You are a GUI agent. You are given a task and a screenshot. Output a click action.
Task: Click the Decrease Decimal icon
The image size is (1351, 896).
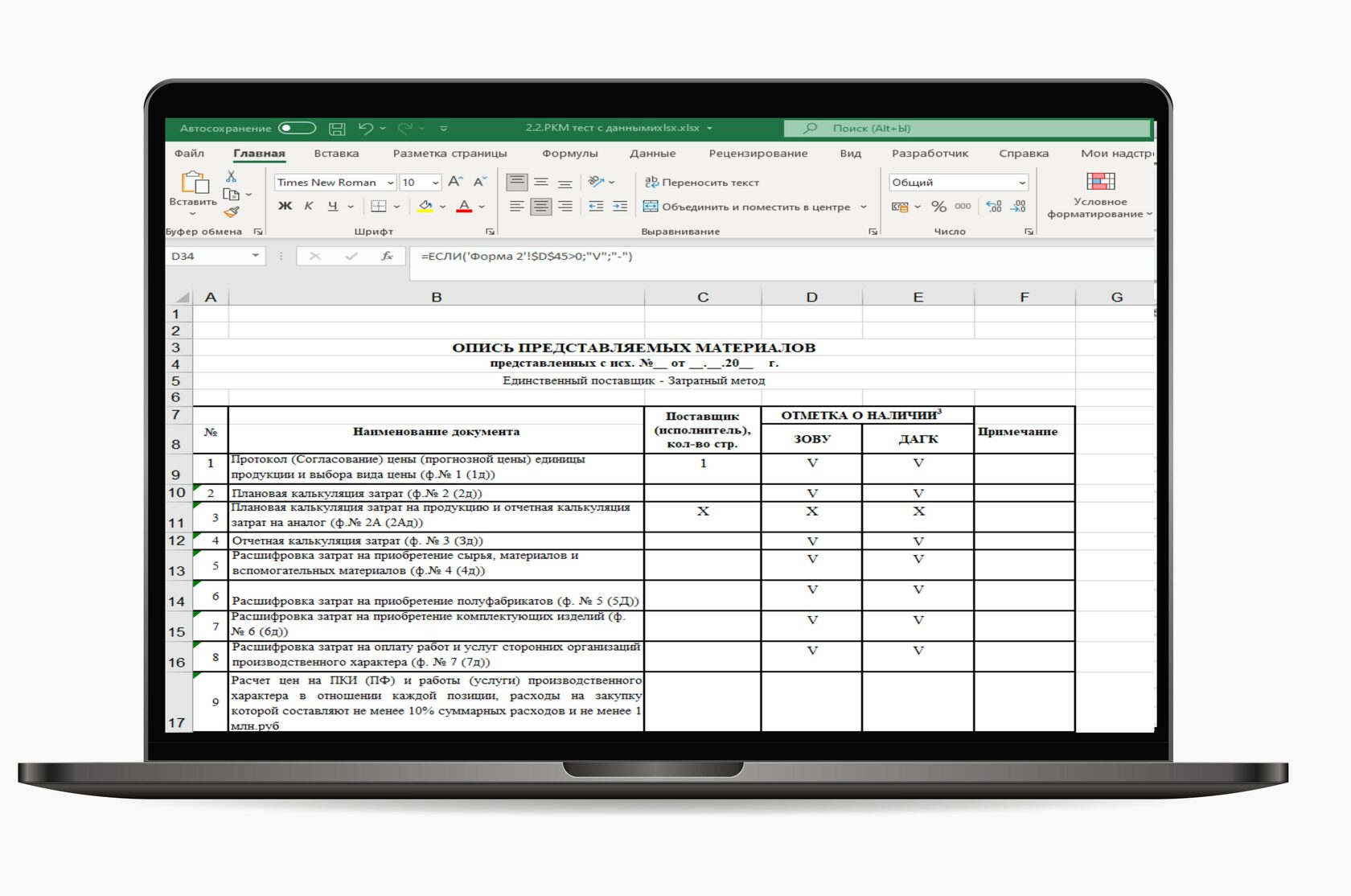(x=1018, y=207)
